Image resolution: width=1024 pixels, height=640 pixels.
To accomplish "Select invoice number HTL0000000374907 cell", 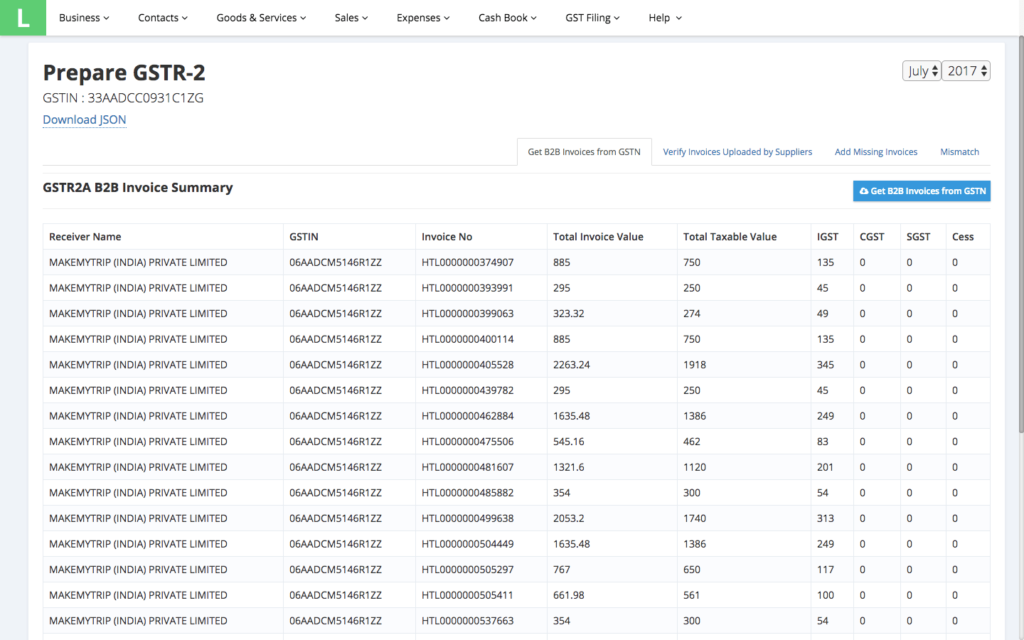I will 468,263.
